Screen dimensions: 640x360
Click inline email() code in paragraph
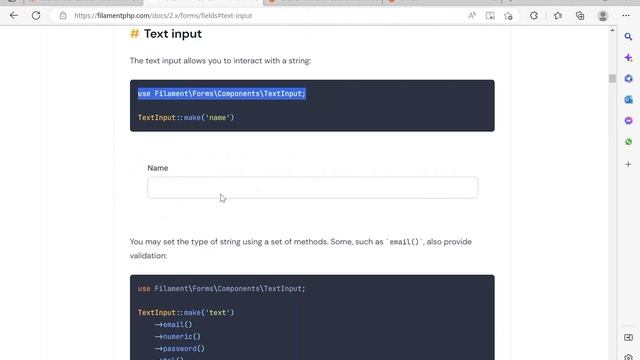click(404, 242)
